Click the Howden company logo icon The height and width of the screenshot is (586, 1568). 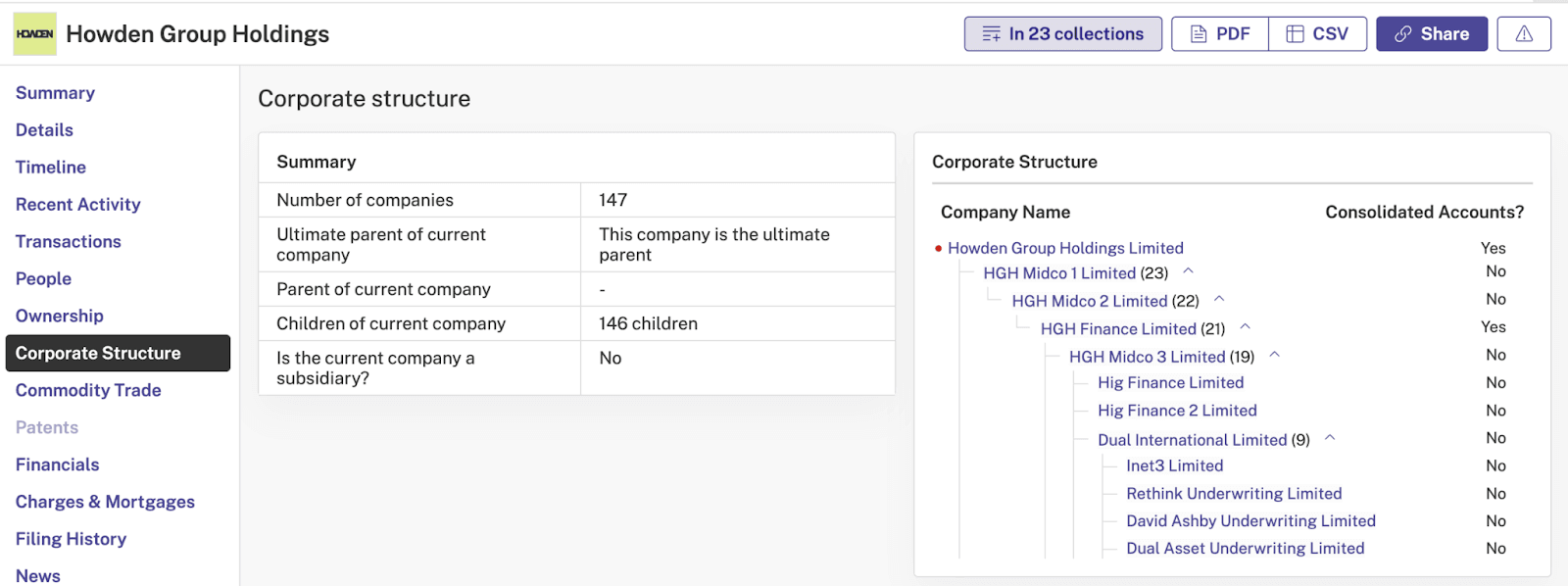point(34,33)
